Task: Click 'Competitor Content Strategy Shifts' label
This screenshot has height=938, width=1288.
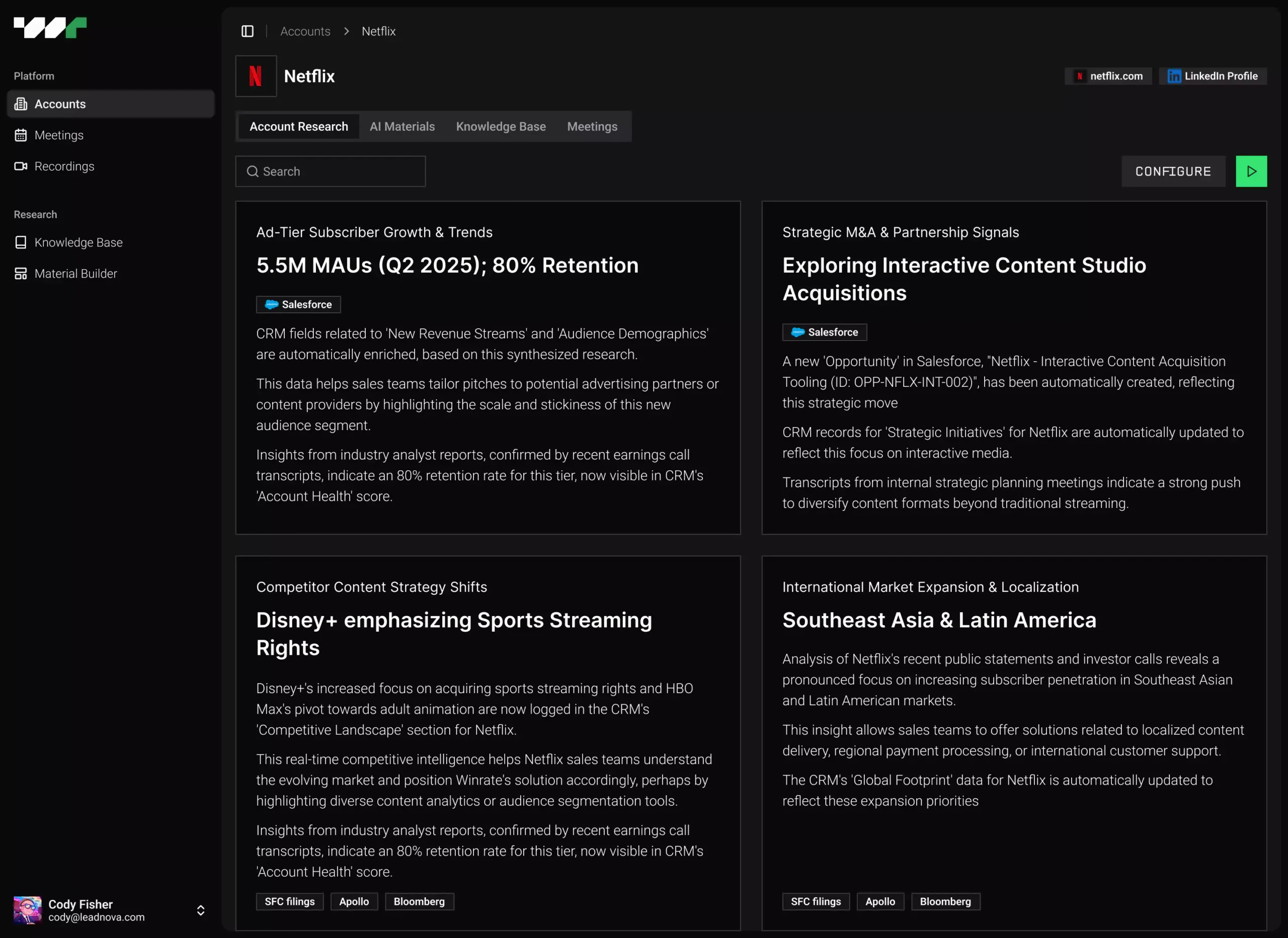Action: (371, 587)
